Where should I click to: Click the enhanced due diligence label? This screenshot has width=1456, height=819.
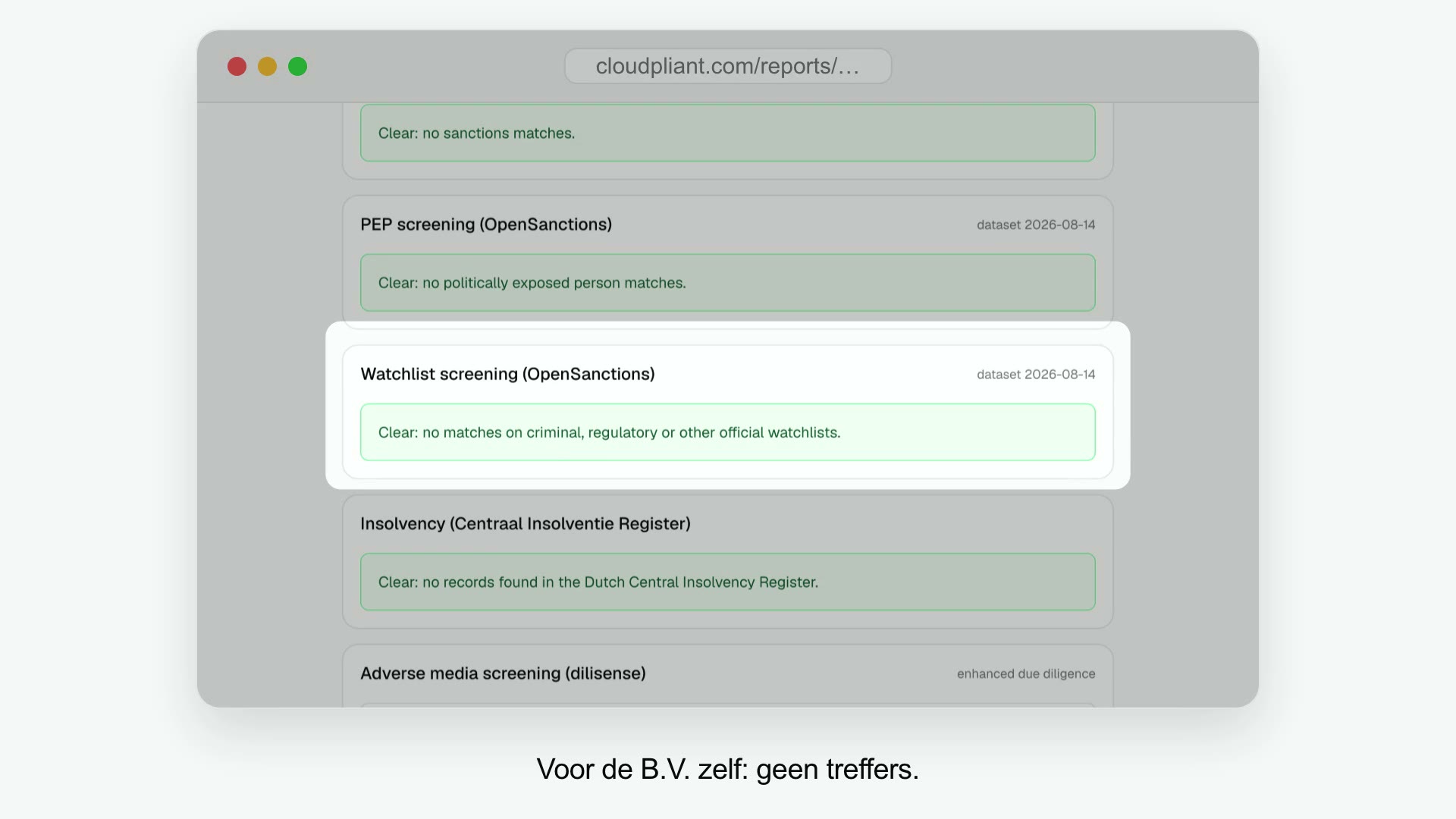click(x=1026, y=673)
